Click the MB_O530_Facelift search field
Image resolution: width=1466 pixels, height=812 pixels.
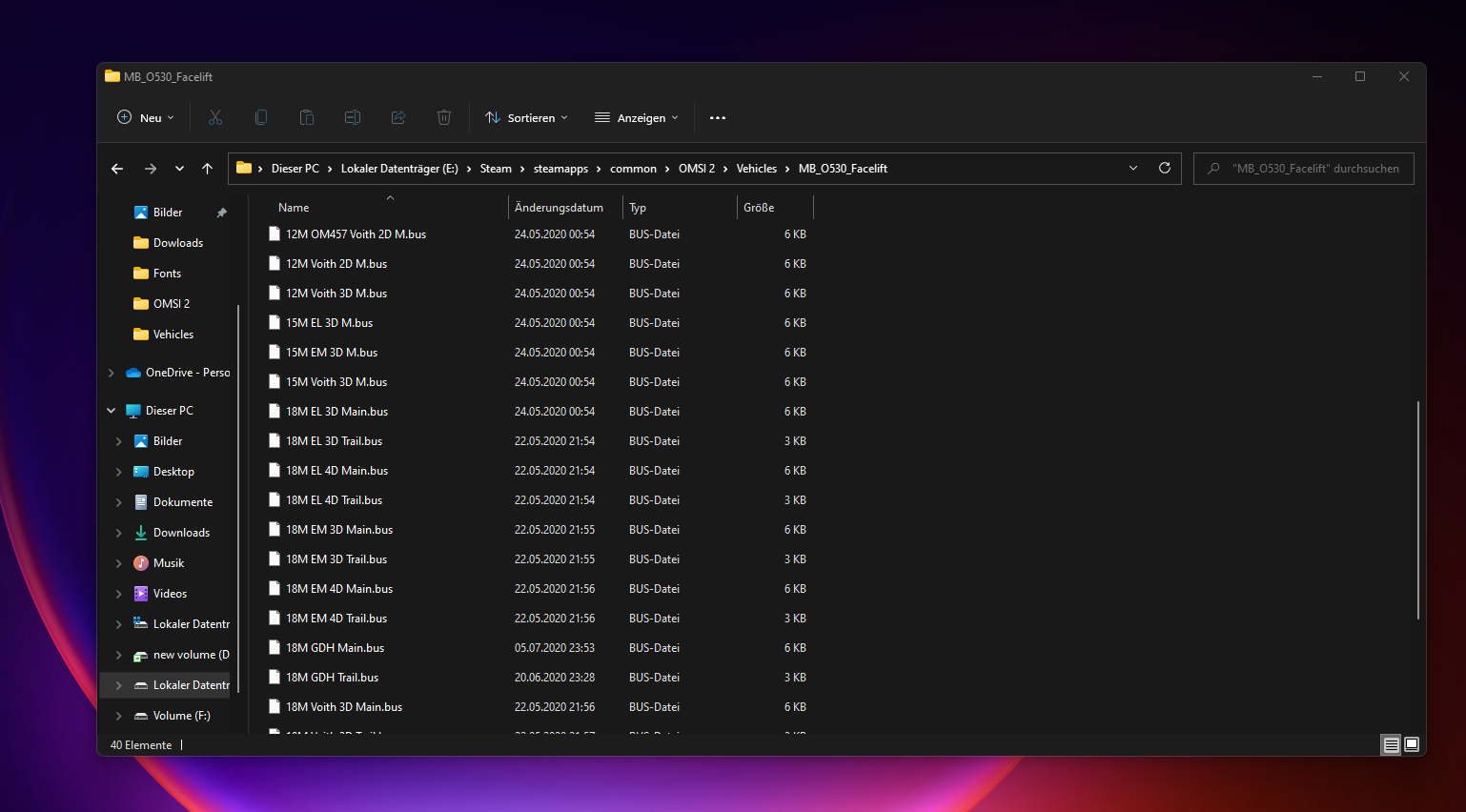(1303, 169)
